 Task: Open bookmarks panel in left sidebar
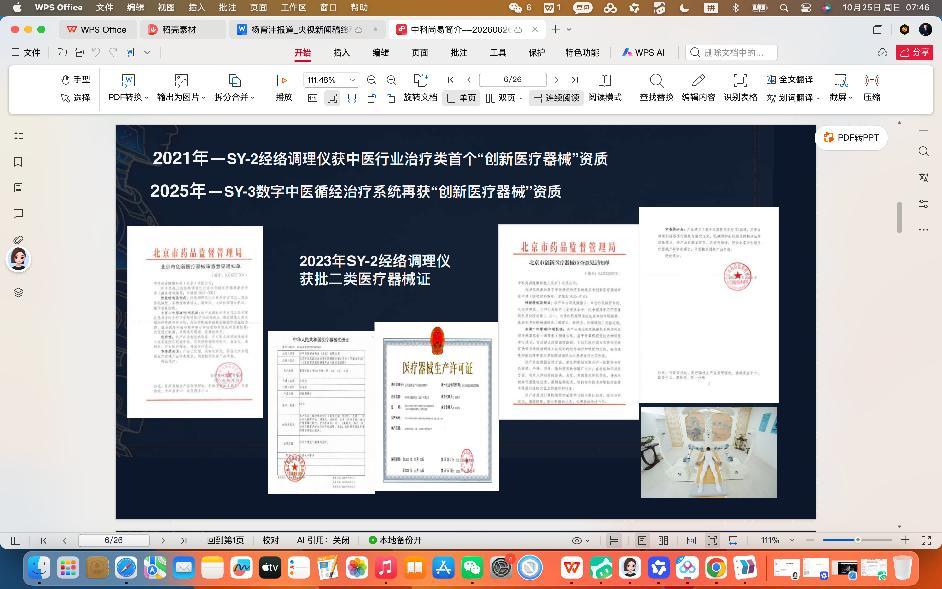(x=19, y=162)
